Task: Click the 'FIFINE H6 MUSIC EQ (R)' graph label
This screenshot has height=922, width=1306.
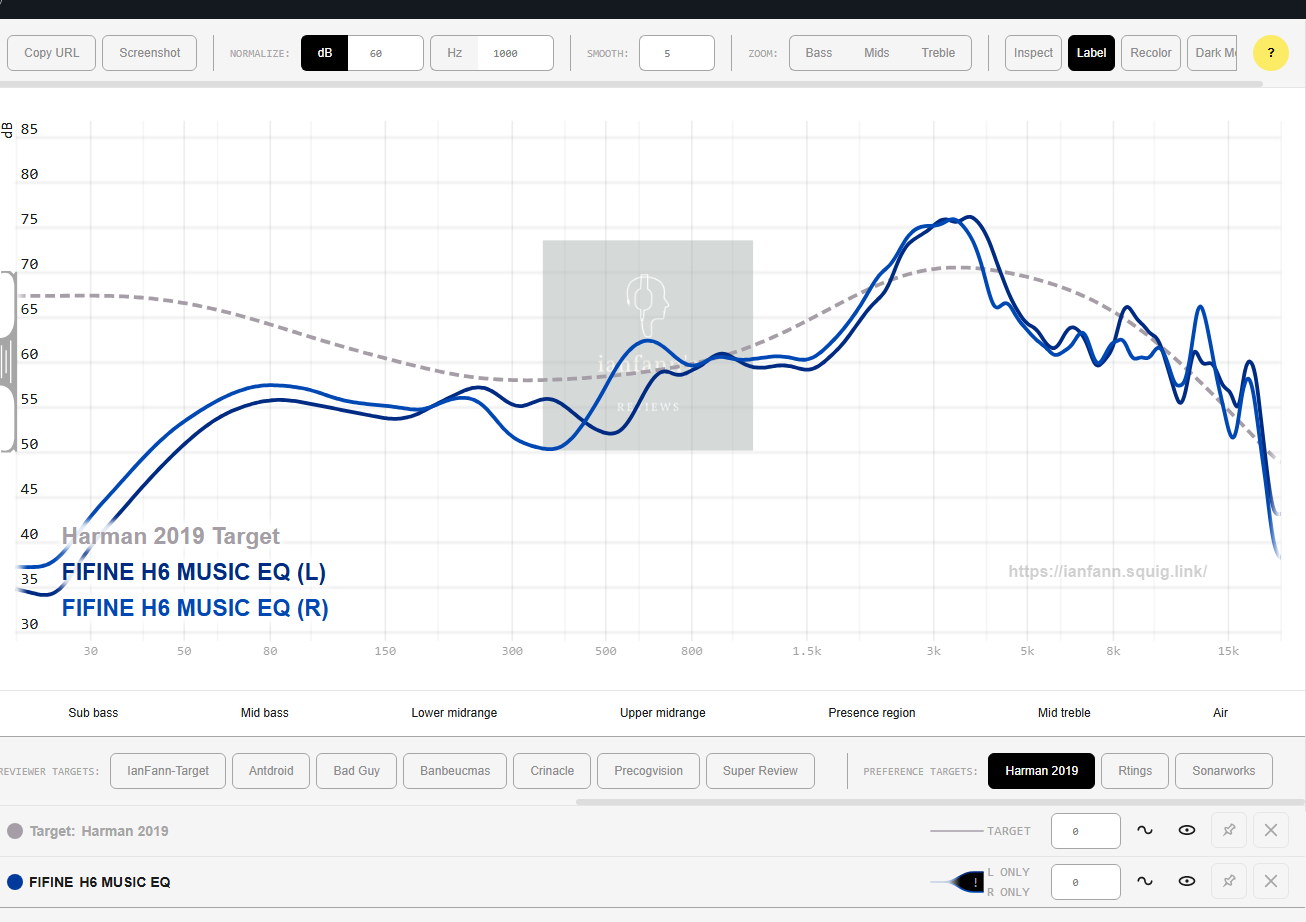Action: 195,608
